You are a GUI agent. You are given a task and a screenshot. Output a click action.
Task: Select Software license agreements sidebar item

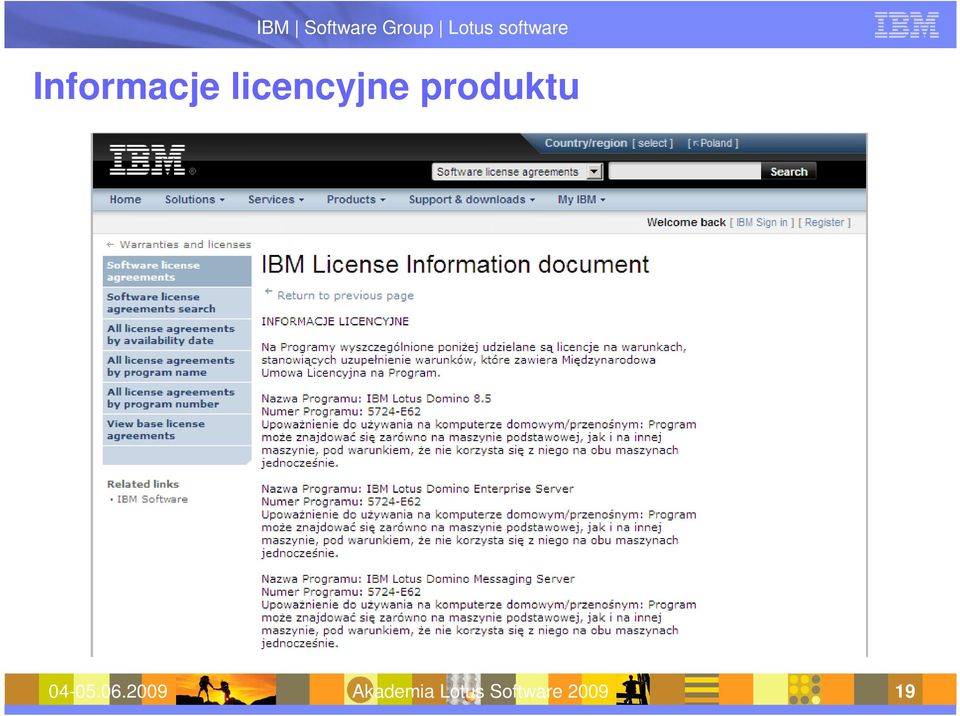(177, 271)
